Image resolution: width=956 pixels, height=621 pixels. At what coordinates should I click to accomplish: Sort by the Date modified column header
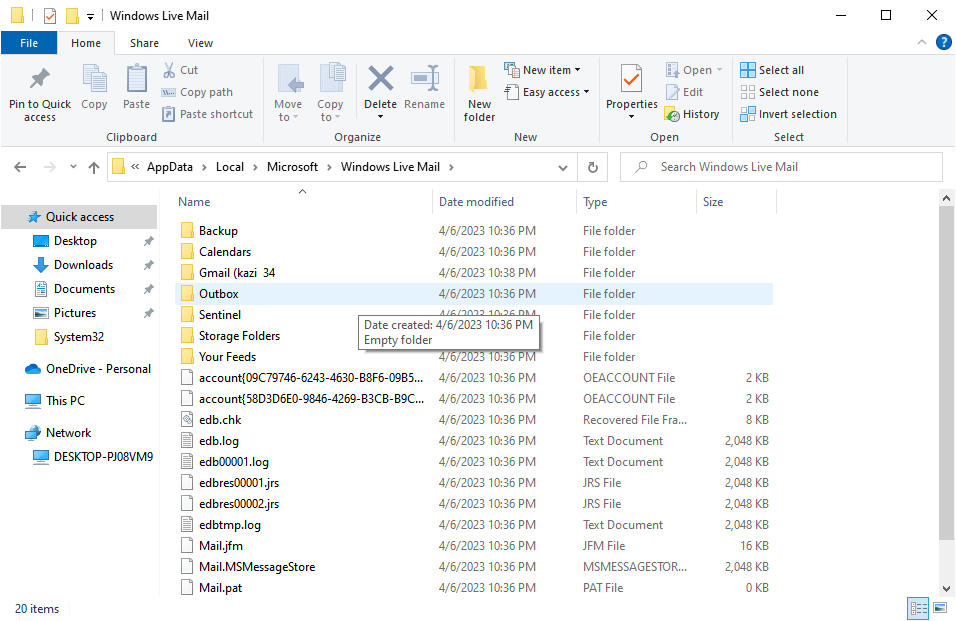[x=504, y=202]
